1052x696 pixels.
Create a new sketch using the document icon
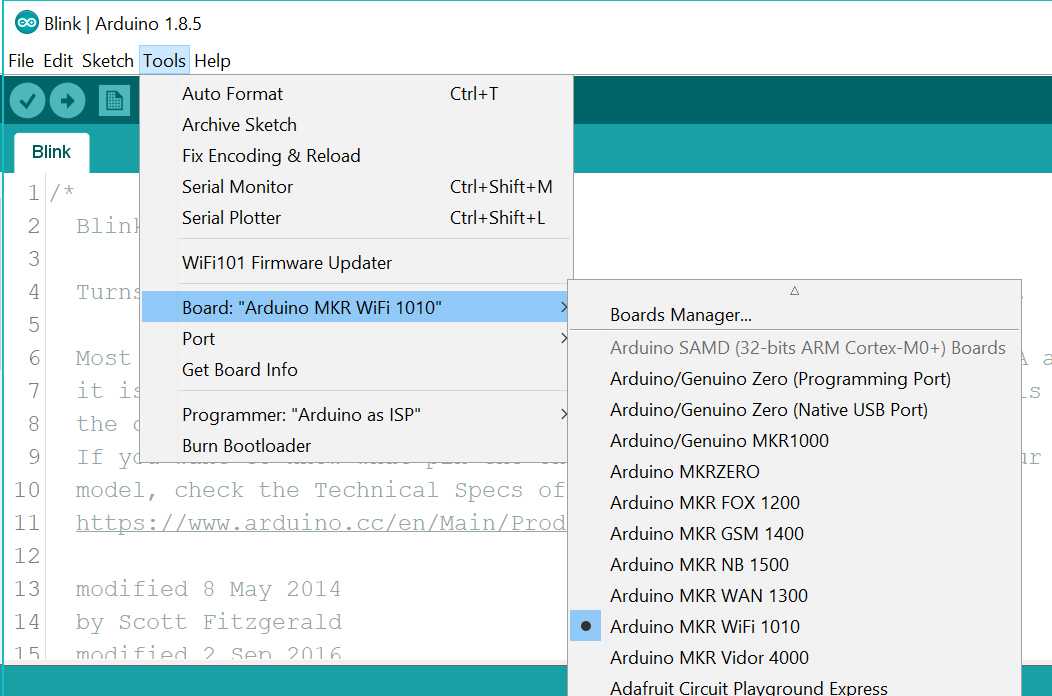(x=113, y=99)
